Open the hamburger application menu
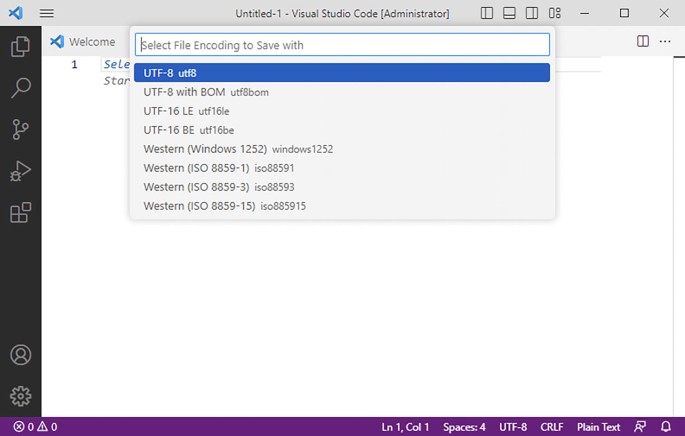The width and height of the screenshot is (685, 436). coord(47,14)
